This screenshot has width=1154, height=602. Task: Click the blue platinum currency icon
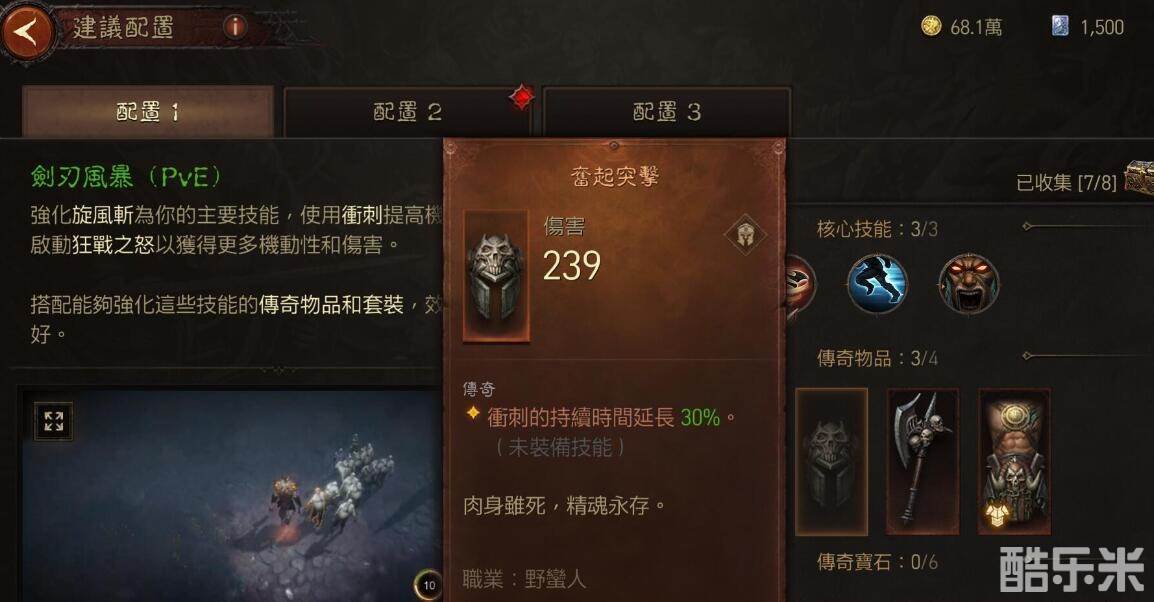[x=1060, y=26]
